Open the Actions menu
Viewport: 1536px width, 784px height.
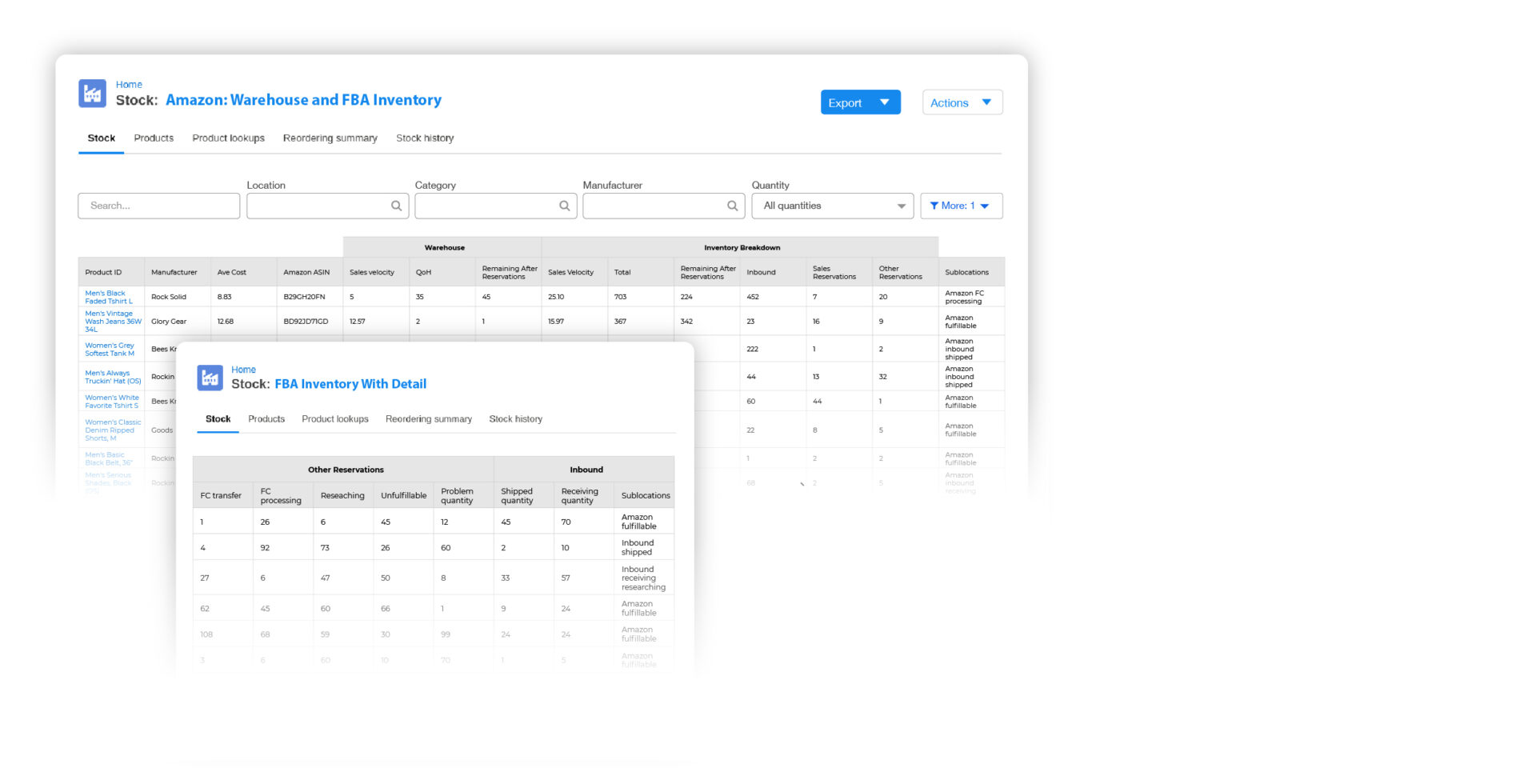pos(949,102)
